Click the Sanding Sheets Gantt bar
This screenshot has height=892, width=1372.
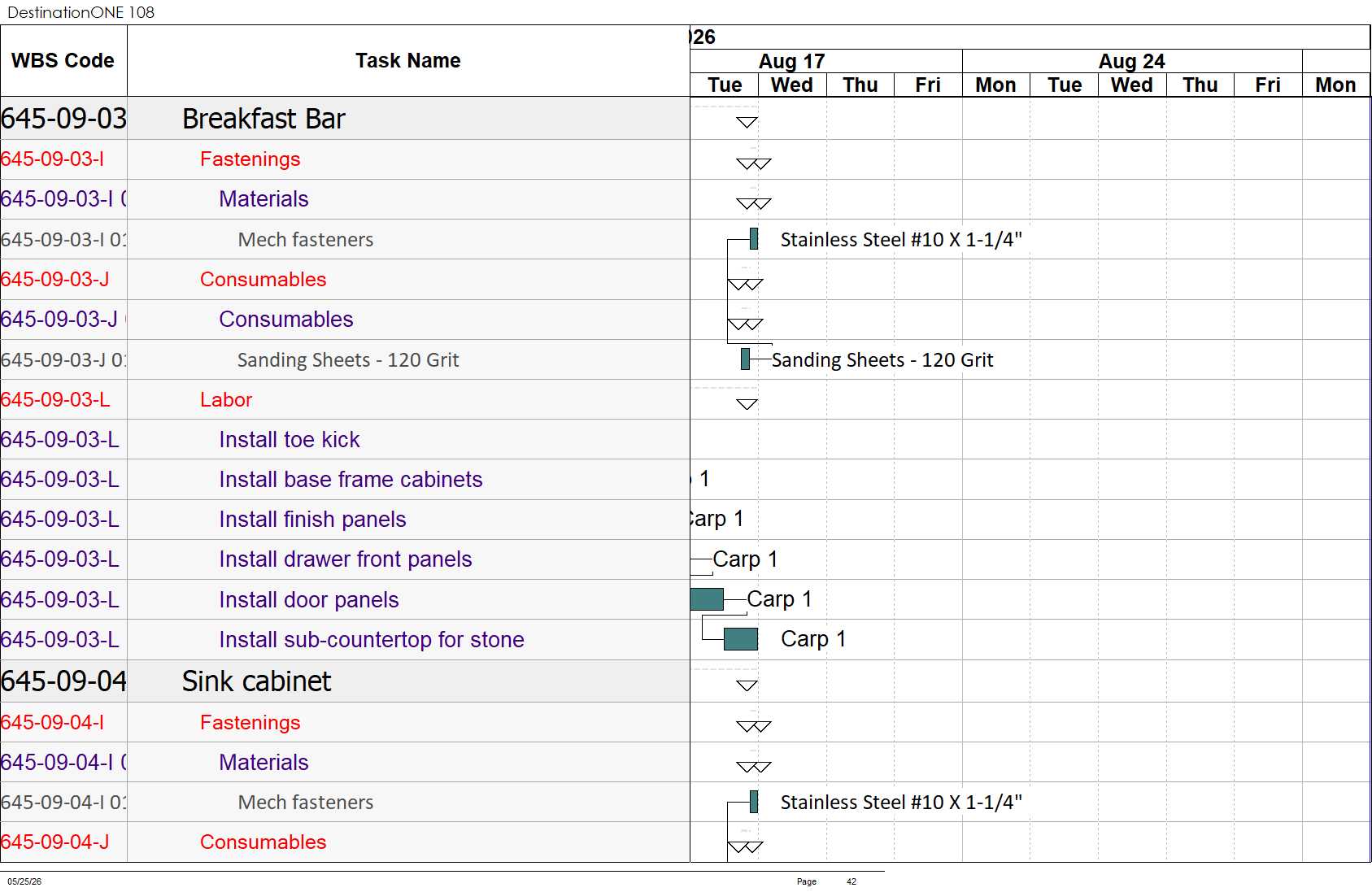pyautogui.click(x=745, y=359)
